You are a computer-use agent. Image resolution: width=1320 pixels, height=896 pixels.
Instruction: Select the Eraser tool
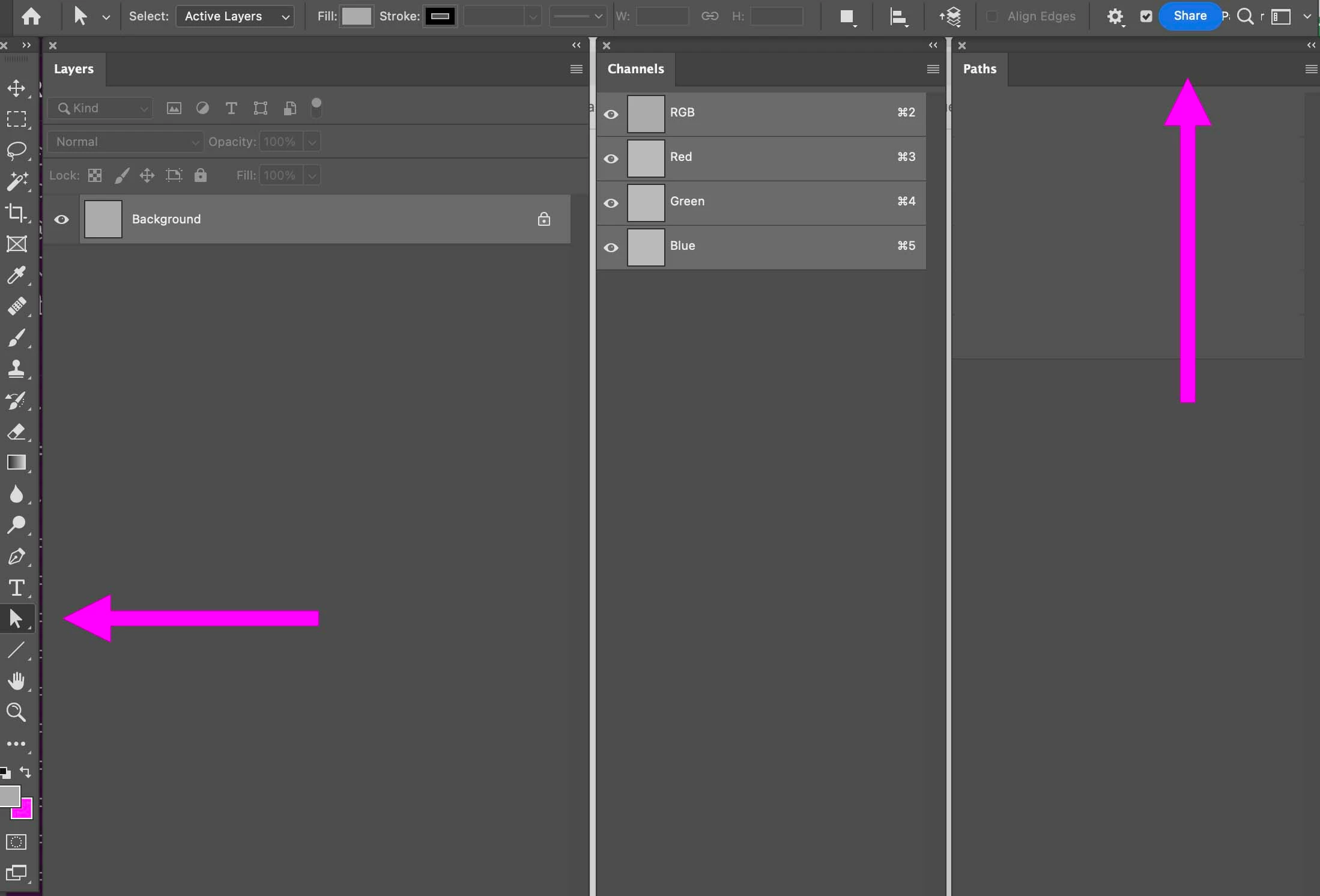(16, 431)
